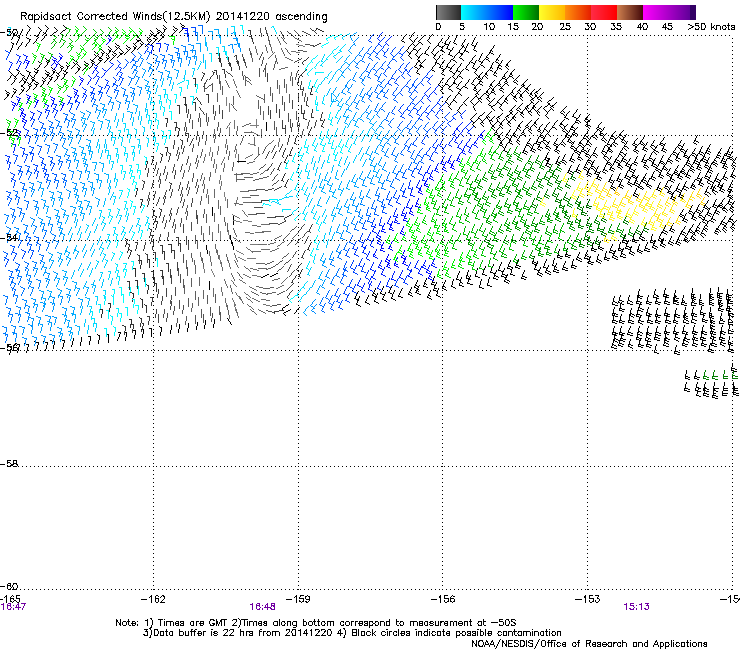Click the '-153' longitude axis label
Image resolution: width=740 pixels, height=650 pixels.
pyautogui.click(x=588, y=599)
